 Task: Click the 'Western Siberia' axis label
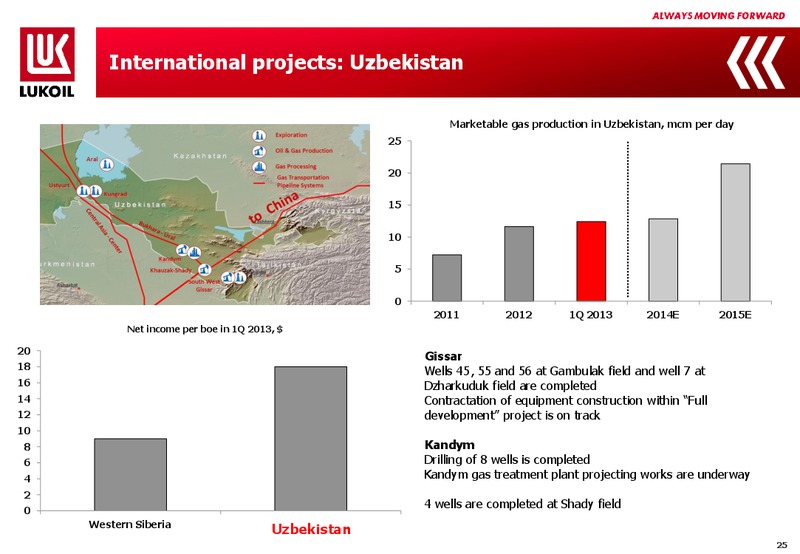click(130, 524)
